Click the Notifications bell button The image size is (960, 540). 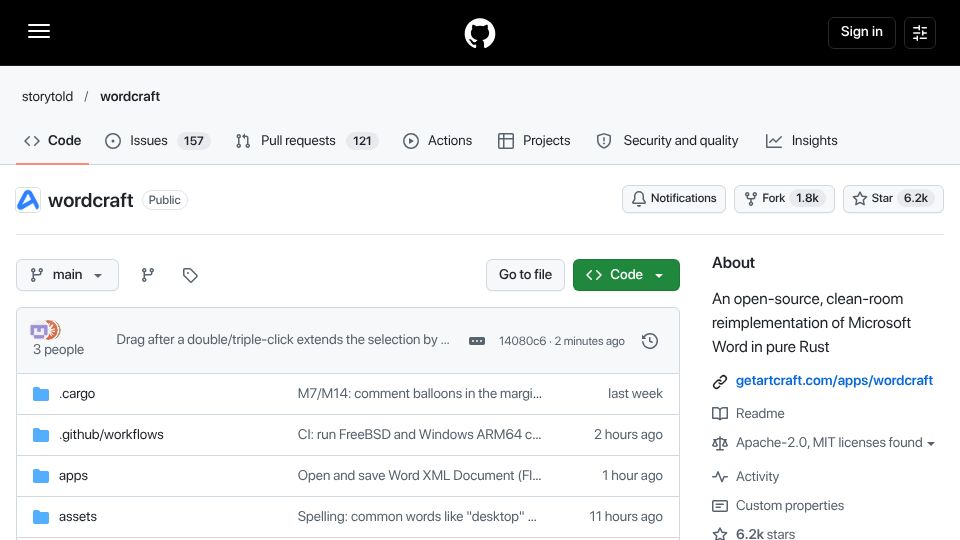coord(673,198)
